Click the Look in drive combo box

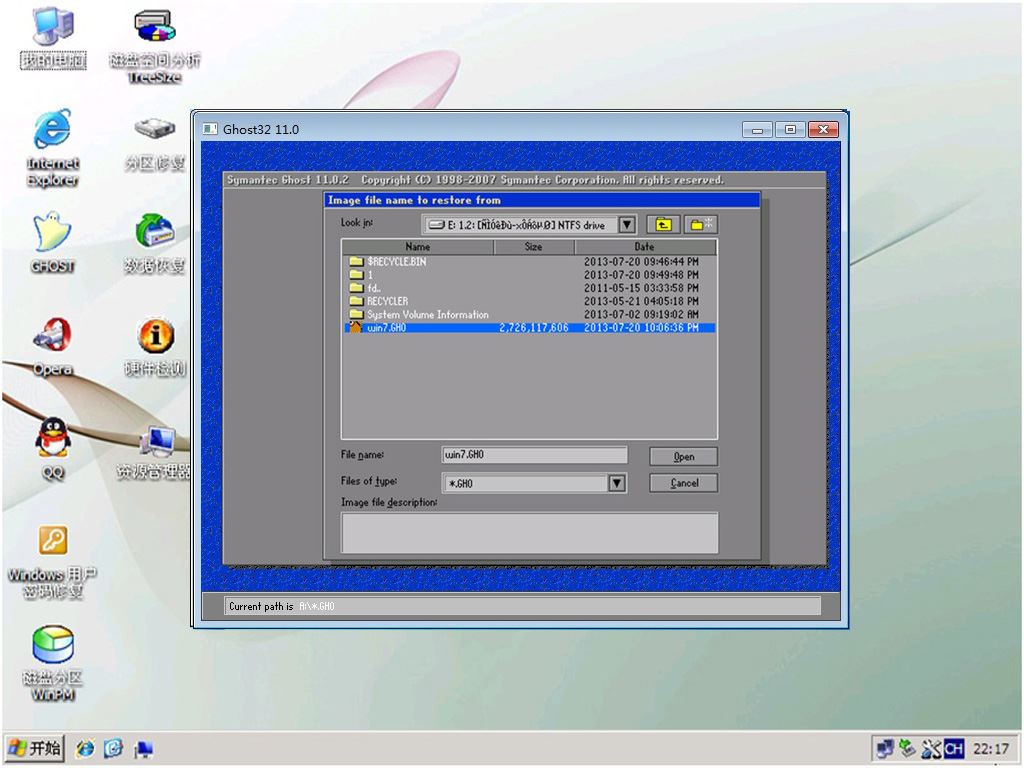coord(529,225)
